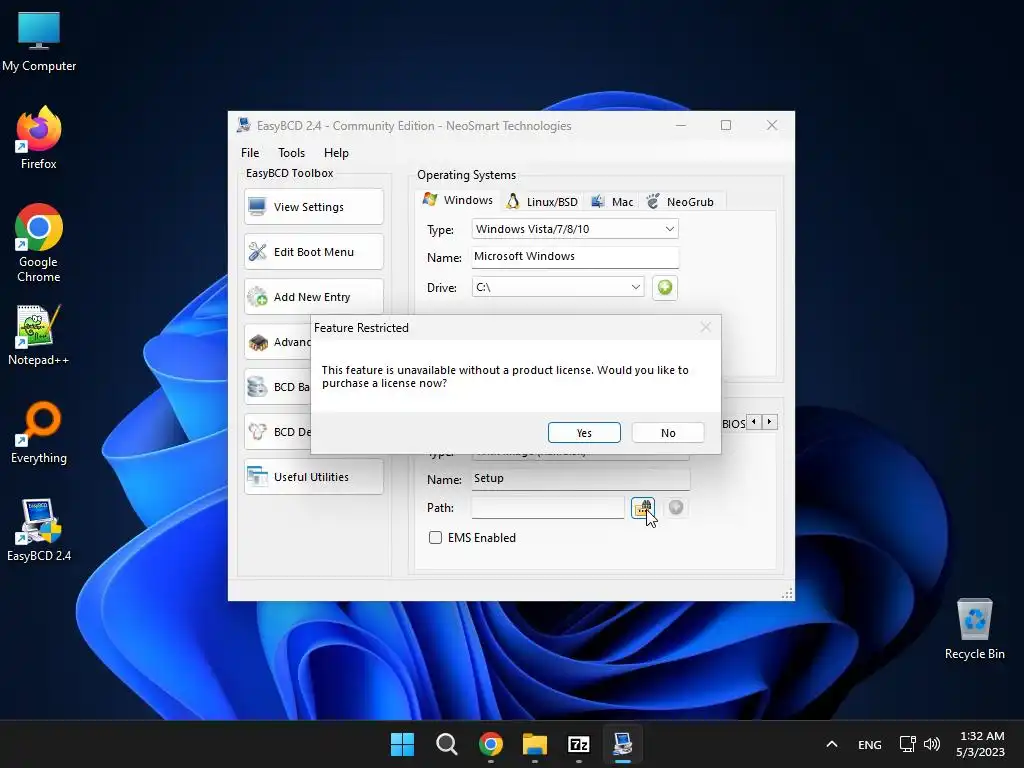This screenshot has width=1024, height=768.
Task: Open Chrome from the taskbar
Action: point(490,744)
